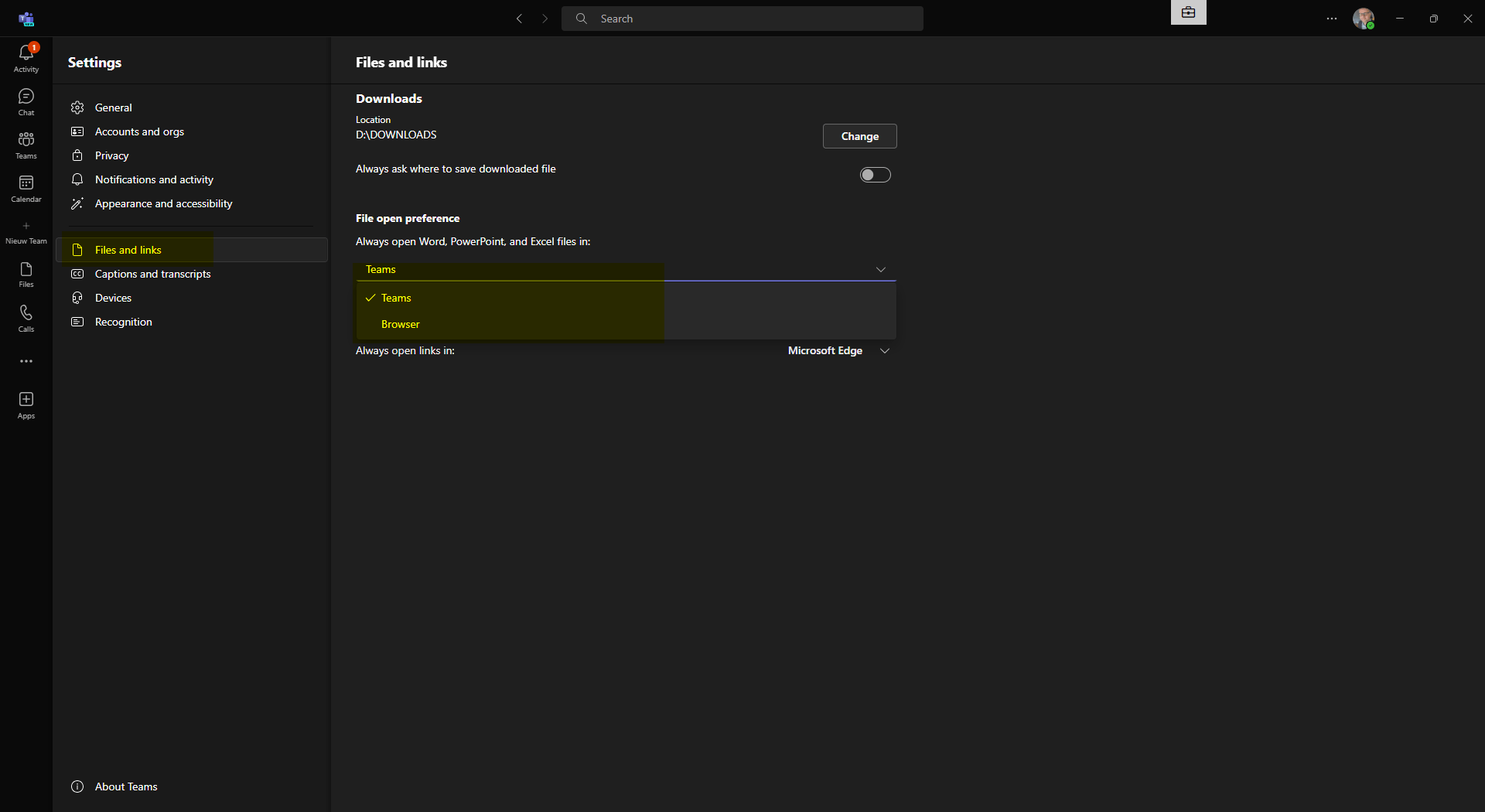1485x812 pixels.
Task: Switch to Chat
Action: [x=26, y=101]
